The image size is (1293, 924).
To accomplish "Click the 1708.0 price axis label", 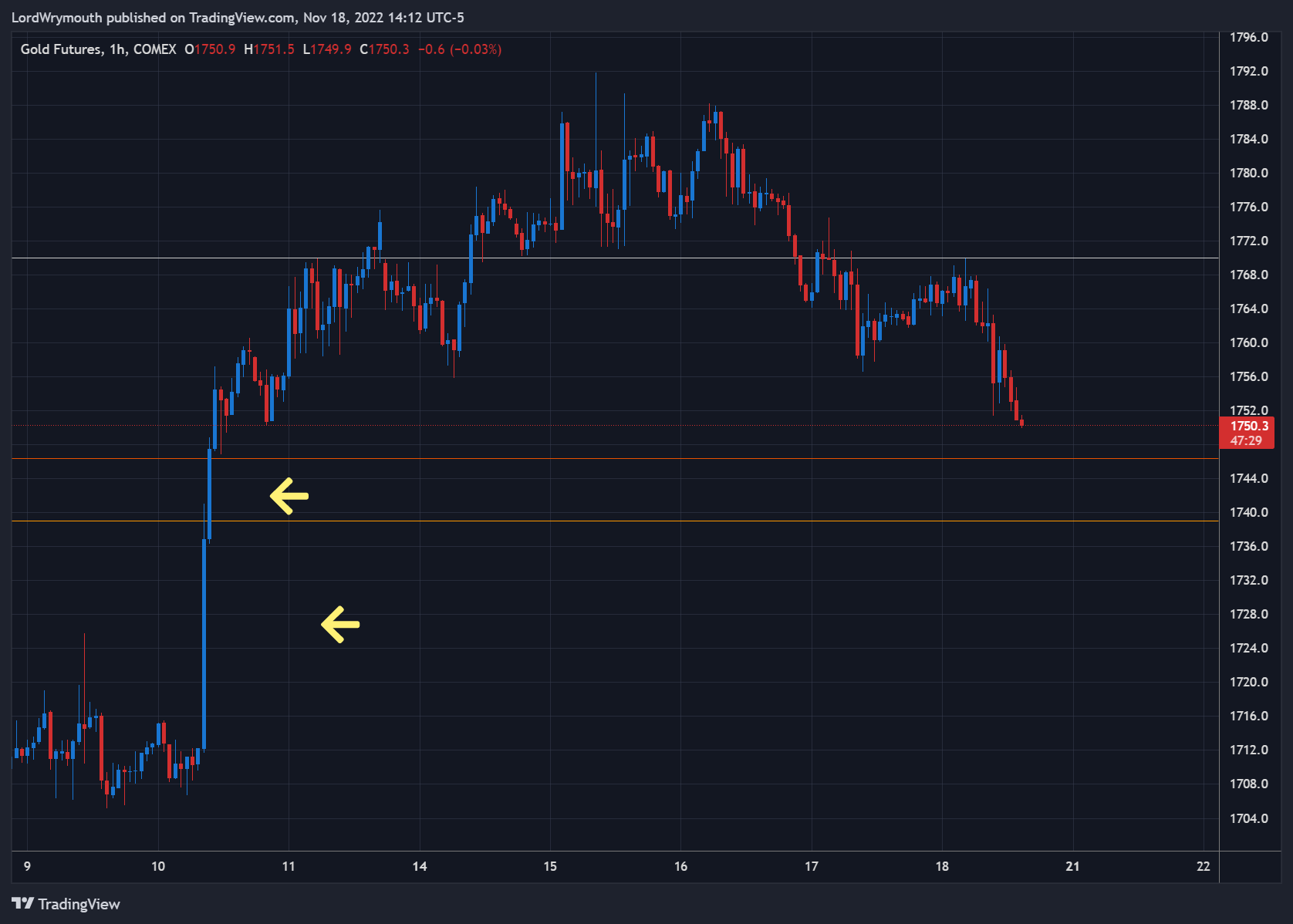I will point(1248,784).
